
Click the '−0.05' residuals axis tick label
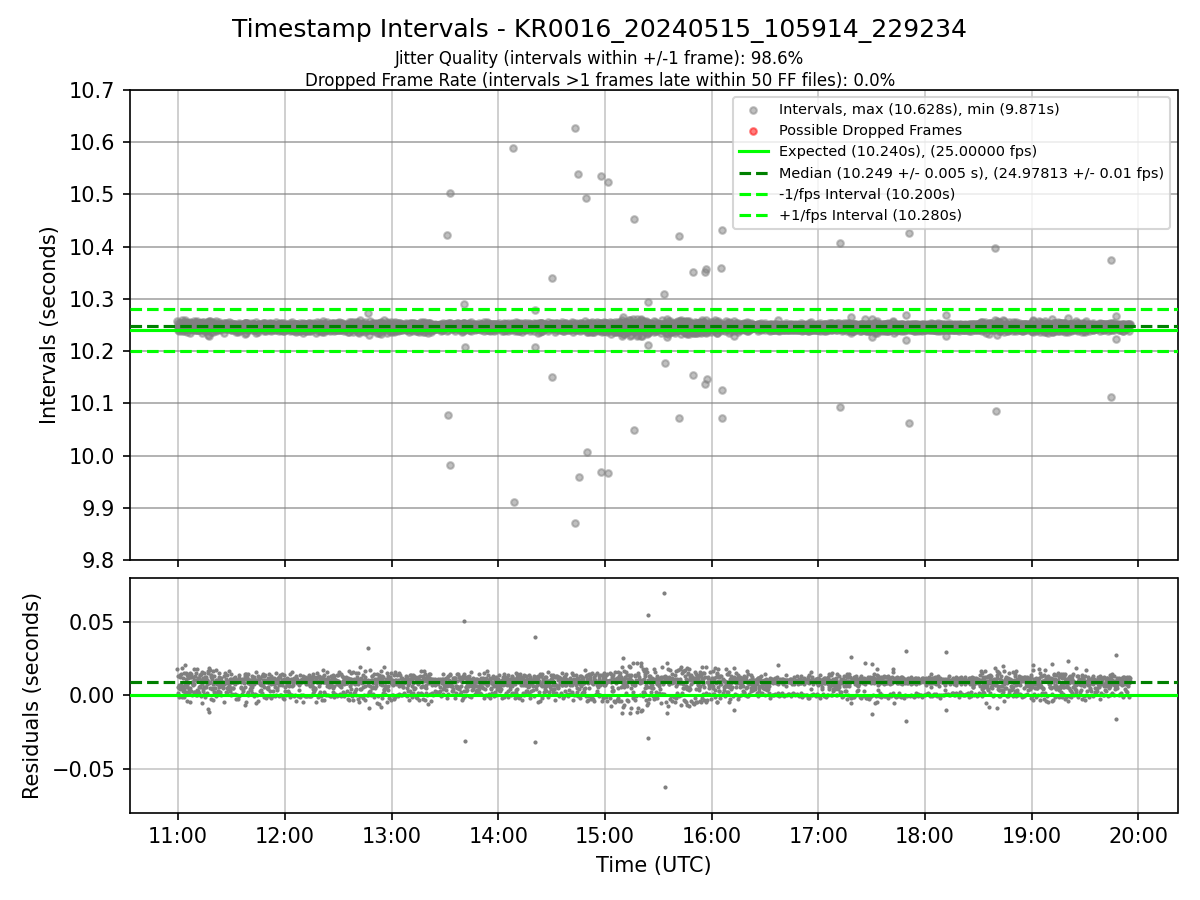86,769
